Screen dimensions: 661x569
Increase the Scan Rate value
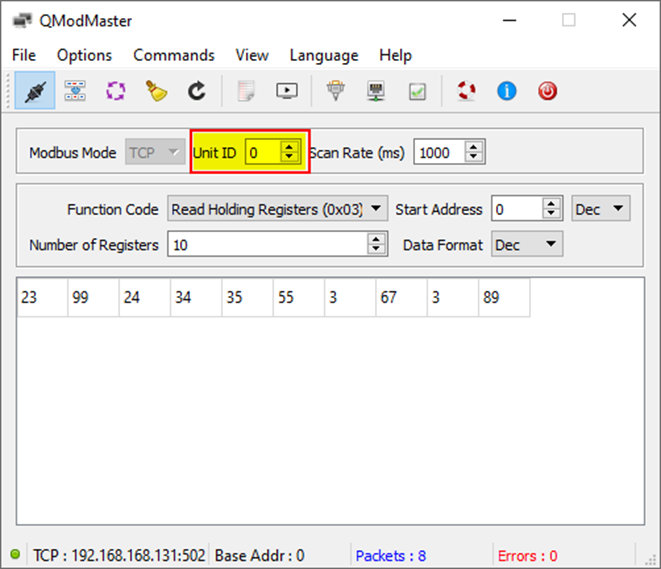[473, 147]
